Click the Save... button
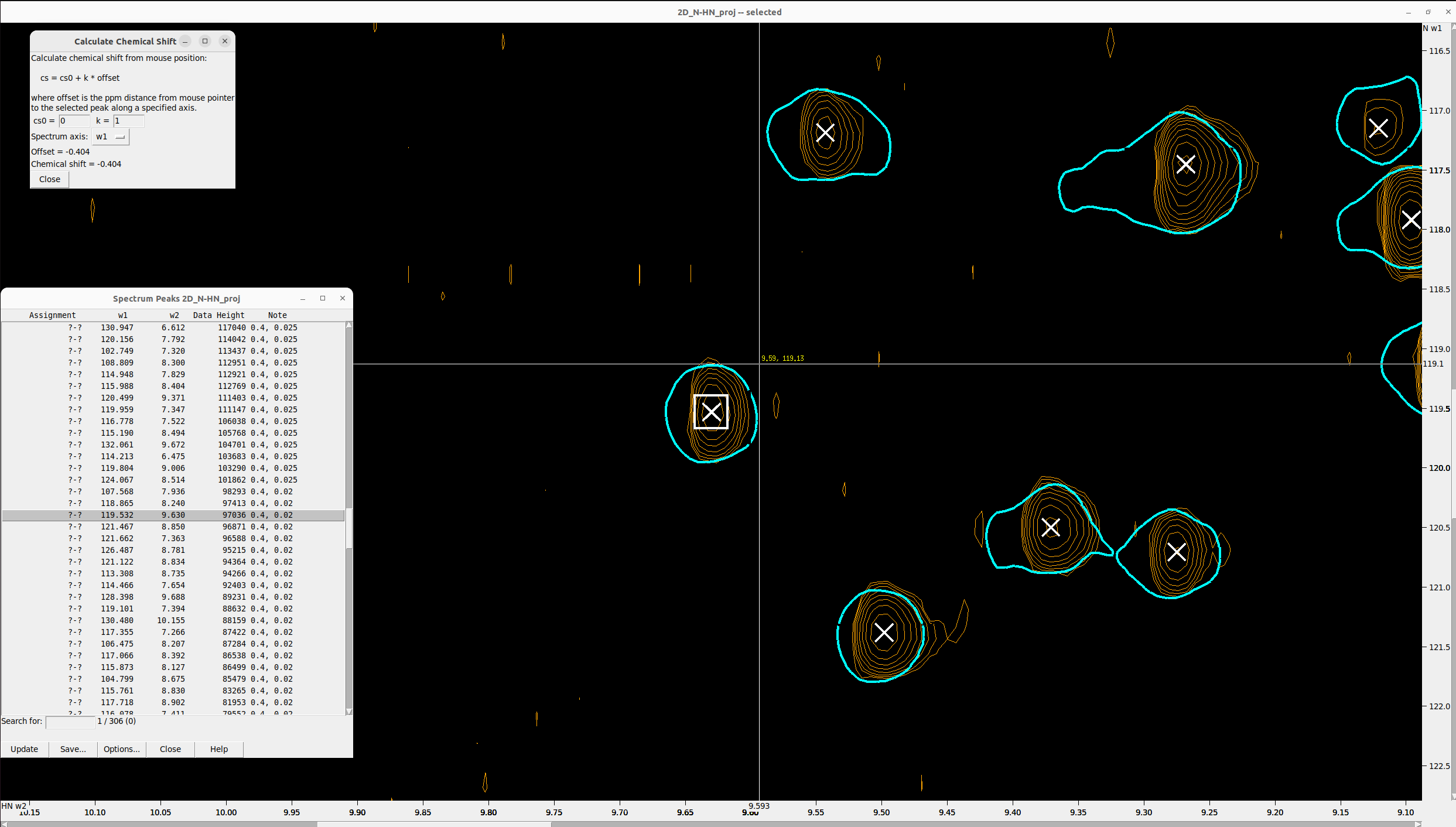This screenshot has width=1456, height=827. pyautogui.click(x=73, y=749)
